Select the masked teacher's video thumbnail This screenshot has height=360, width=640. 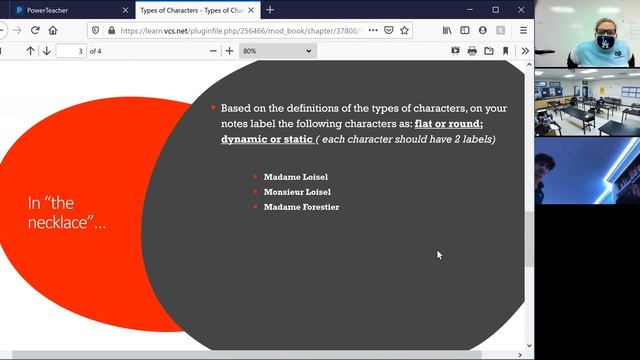(587, 33)
